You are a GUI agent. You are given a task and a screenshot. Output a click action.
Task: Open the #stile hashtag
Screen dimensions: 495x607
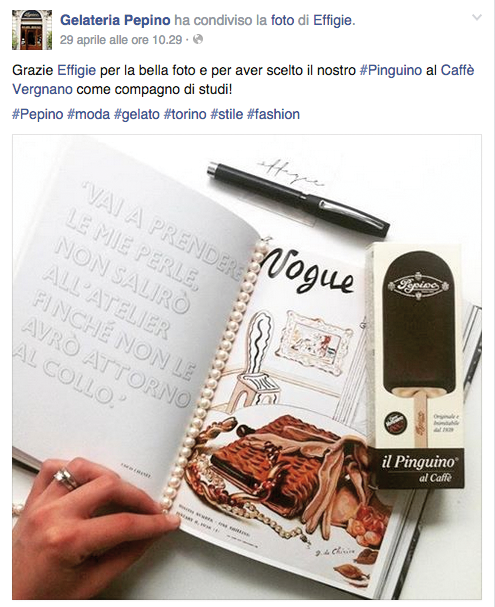[x=227, y=115]
